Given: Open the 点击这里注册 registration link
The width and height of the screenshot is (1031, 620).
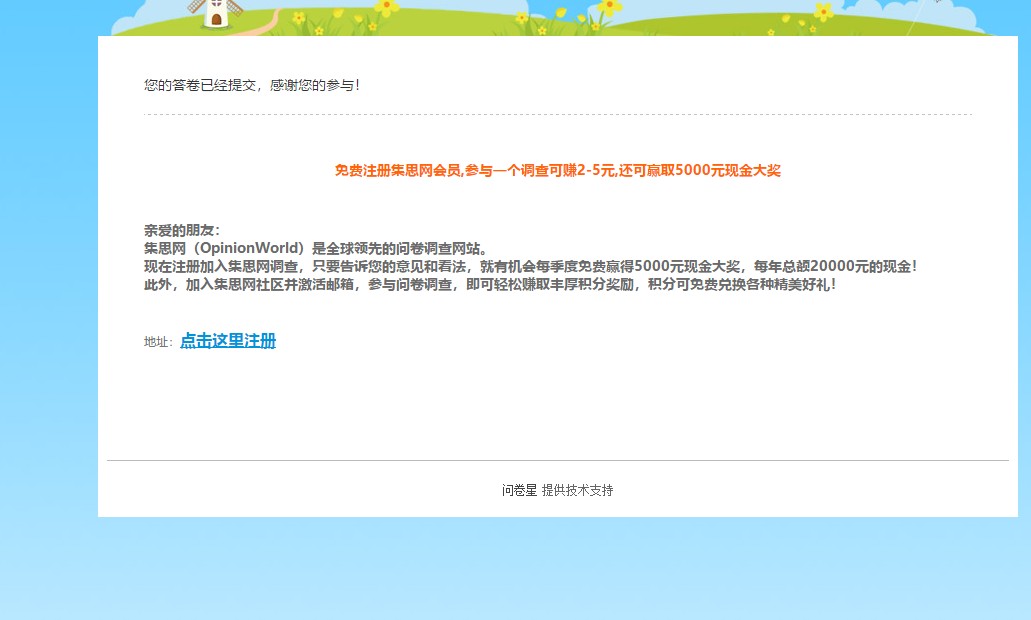Looking at the screenshot, I should pyautogui.click(x=228, y=341).
